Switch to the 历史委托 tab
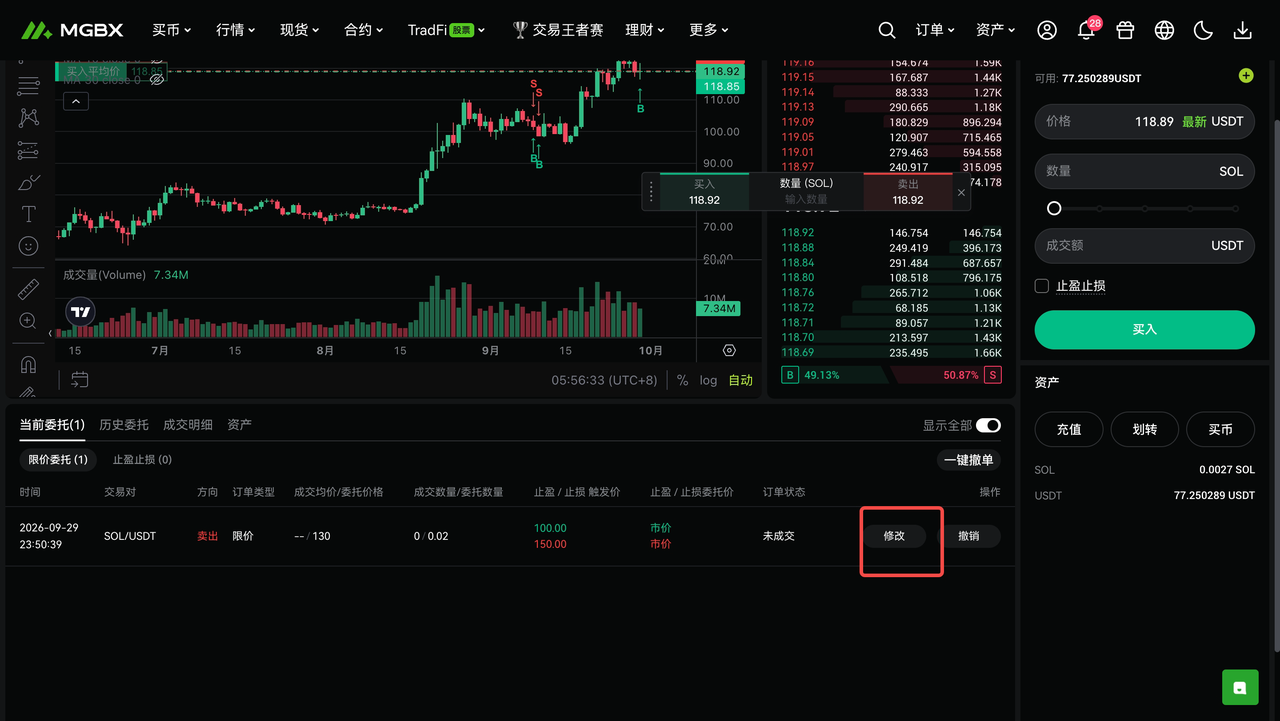 [124, 425]
